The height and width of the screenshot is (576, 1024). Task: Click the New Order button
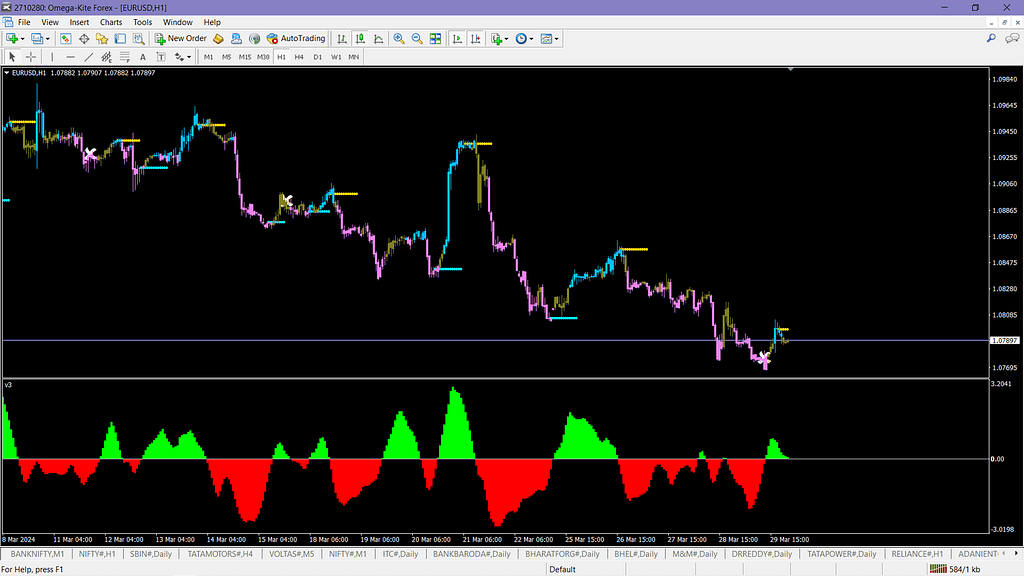181,39
